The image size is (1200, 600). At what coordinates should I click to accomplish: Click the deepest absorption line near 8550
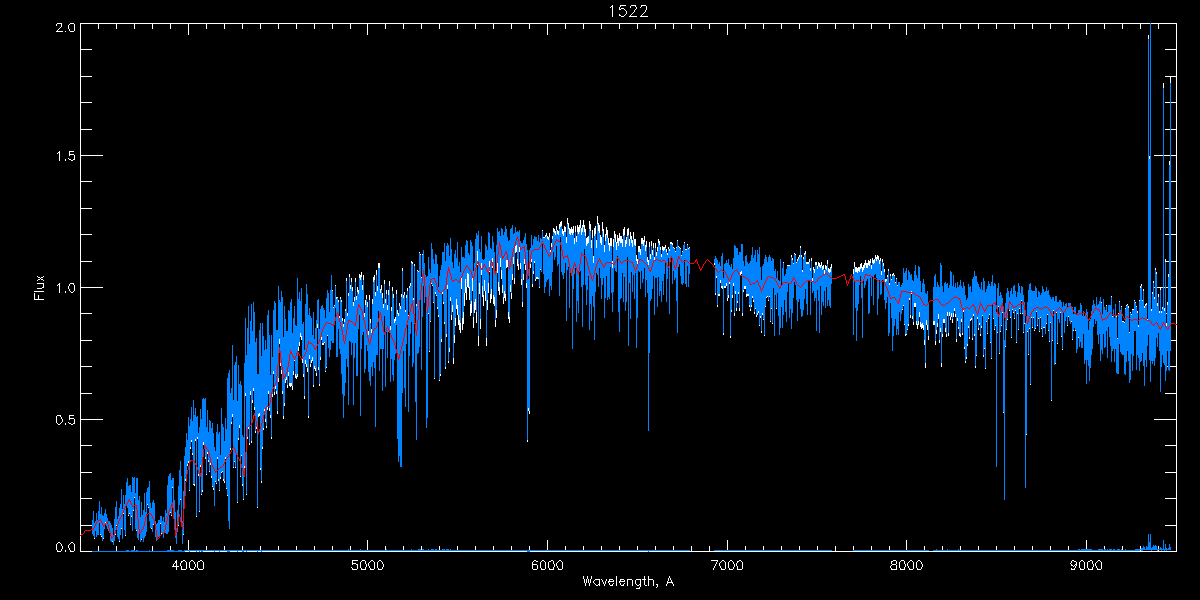[x=1004, y=497]
